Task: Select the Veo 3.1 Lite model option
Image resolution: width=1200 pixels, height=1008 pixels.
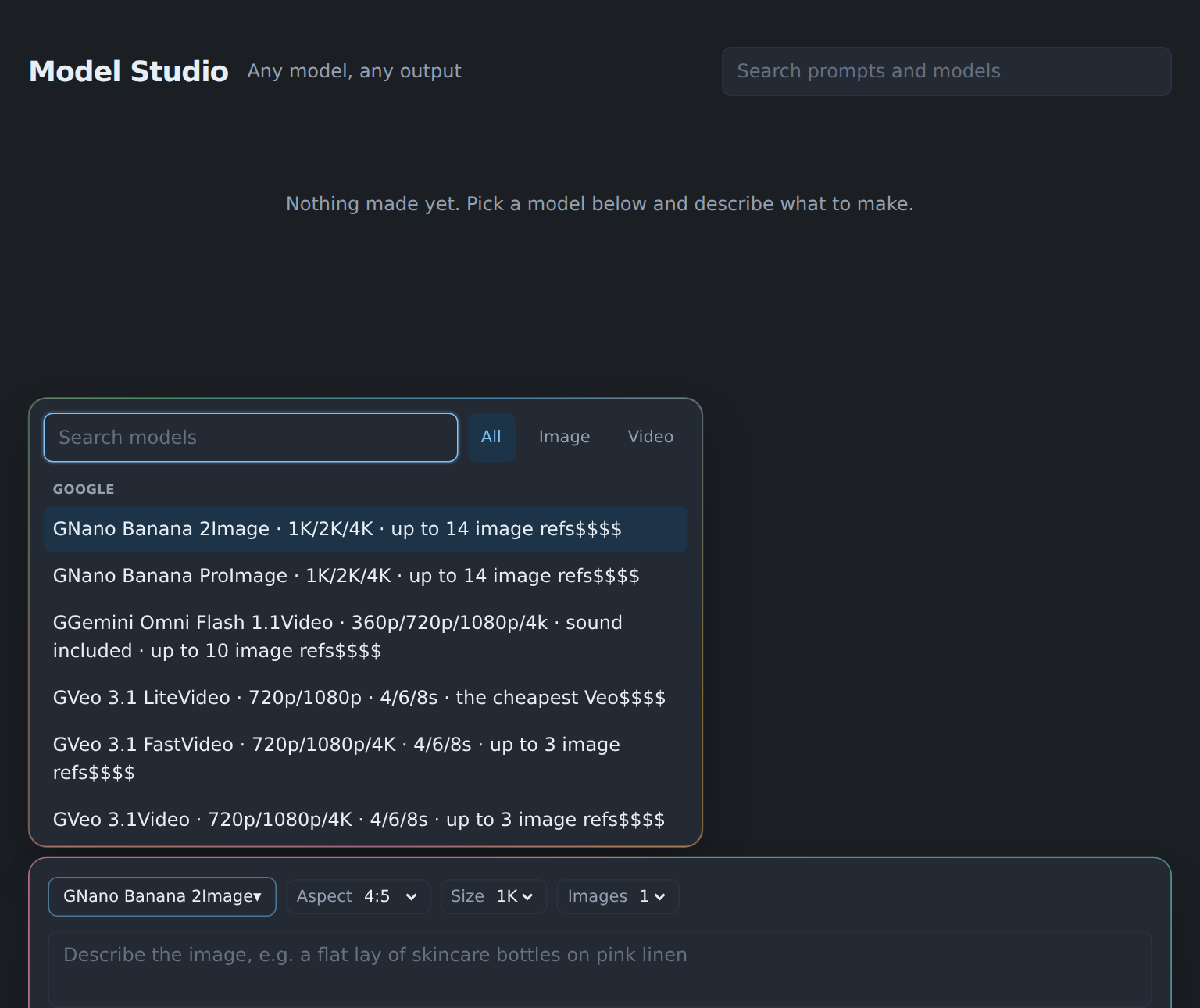Action: coord(366,698)
